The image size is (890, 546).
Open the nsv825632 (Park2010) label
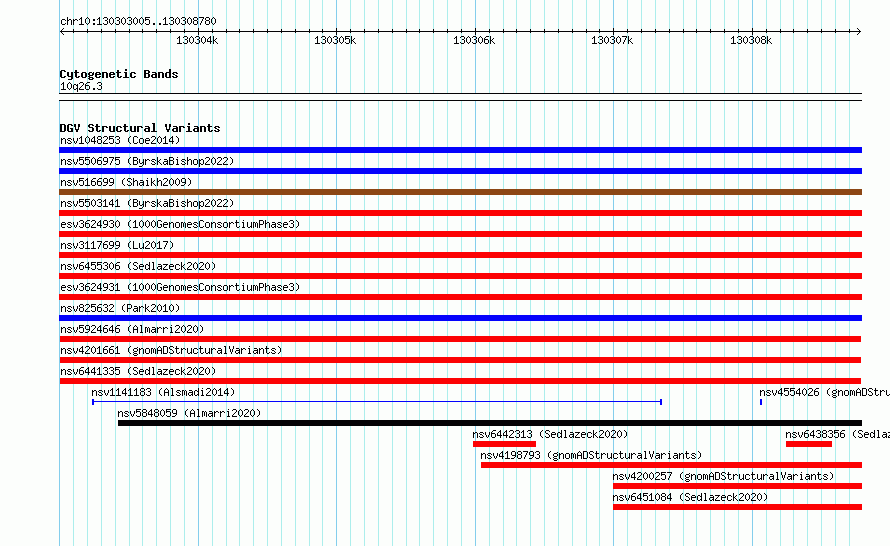coord(120,308)
